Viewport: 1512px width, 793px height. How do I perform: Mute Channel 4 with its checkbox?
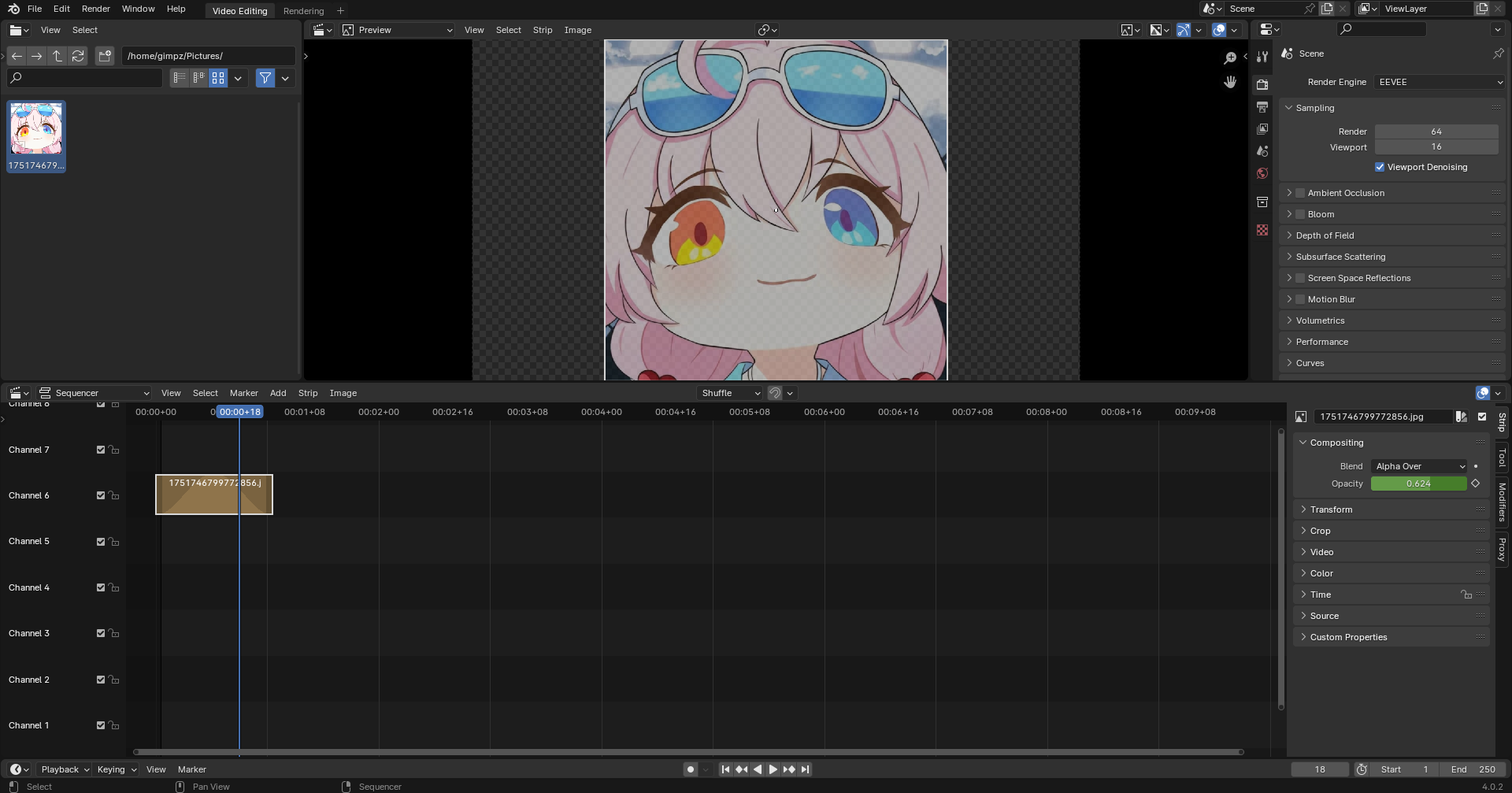(x=101, y=587)
